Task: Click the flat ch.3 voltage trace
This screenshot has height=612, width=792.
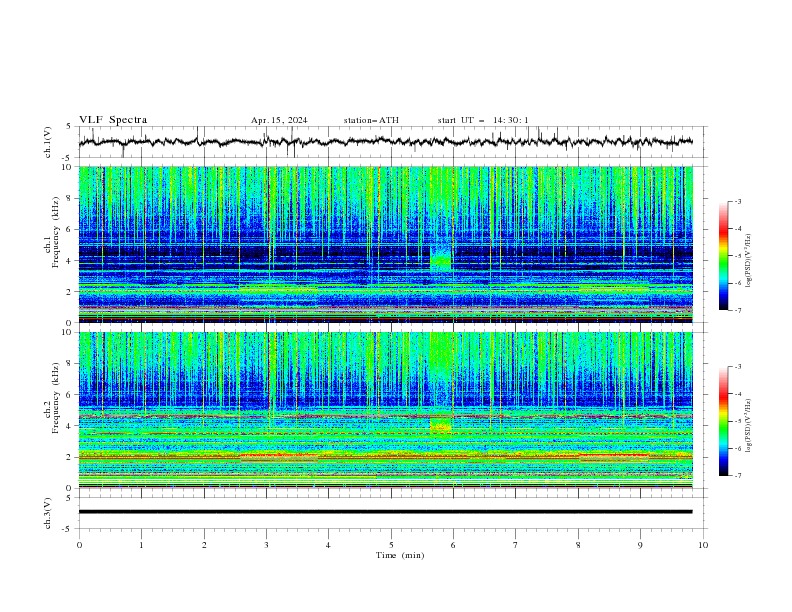Action: [x=385, y=512]
